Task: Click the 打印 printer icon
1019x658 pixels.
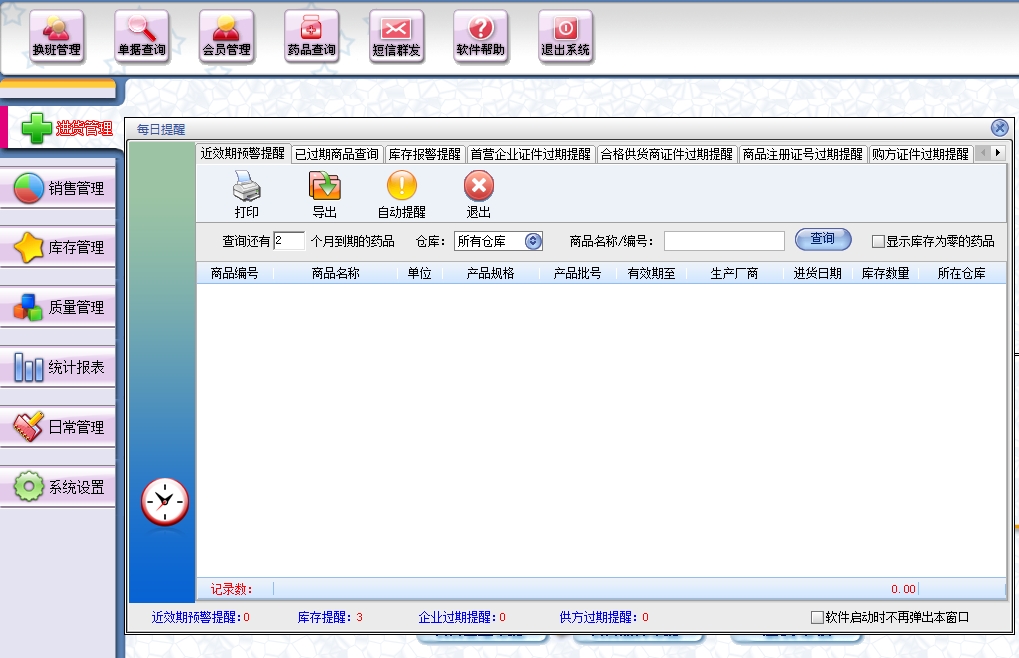Action: (x=246, y=194)
